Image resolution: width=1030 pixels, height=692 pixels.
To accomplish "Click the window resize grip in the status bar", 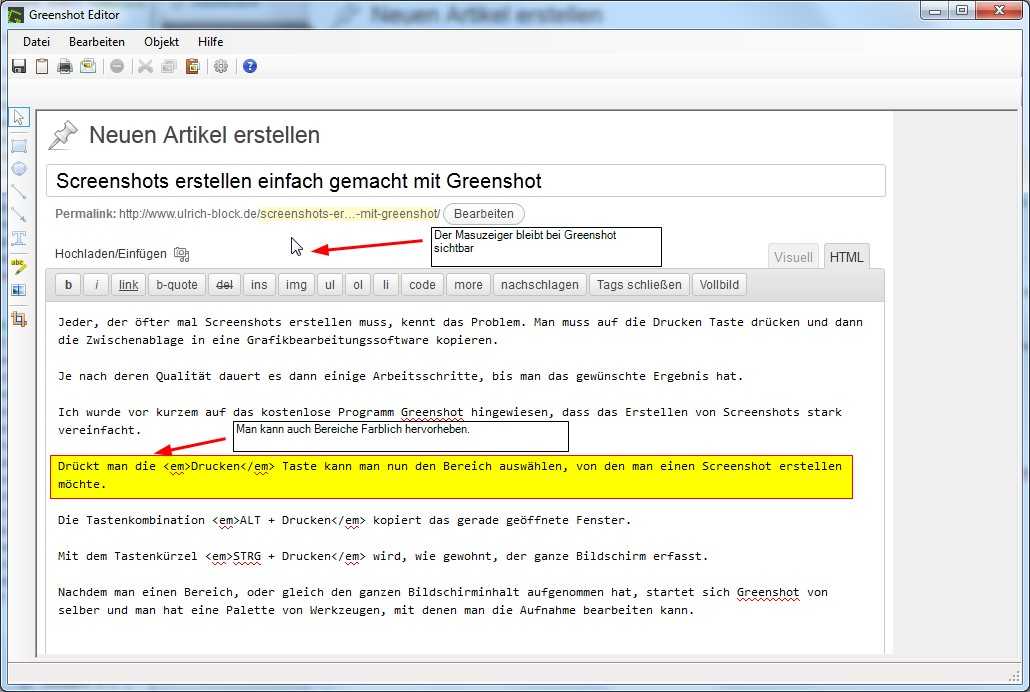I will tap(1015, 676).
